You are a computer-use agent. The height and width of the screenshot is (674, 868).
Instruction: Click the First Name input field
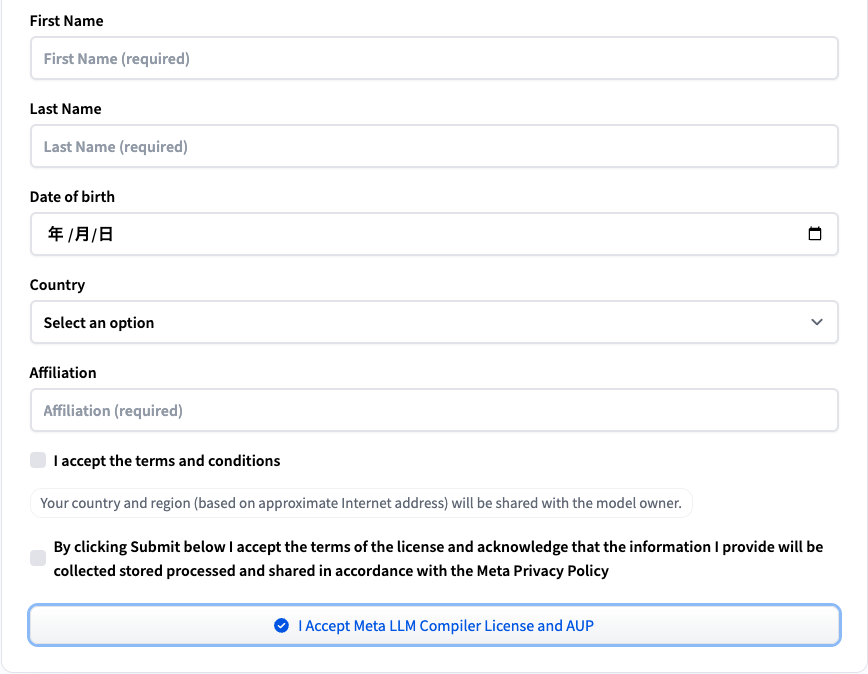tap(434, 58)
